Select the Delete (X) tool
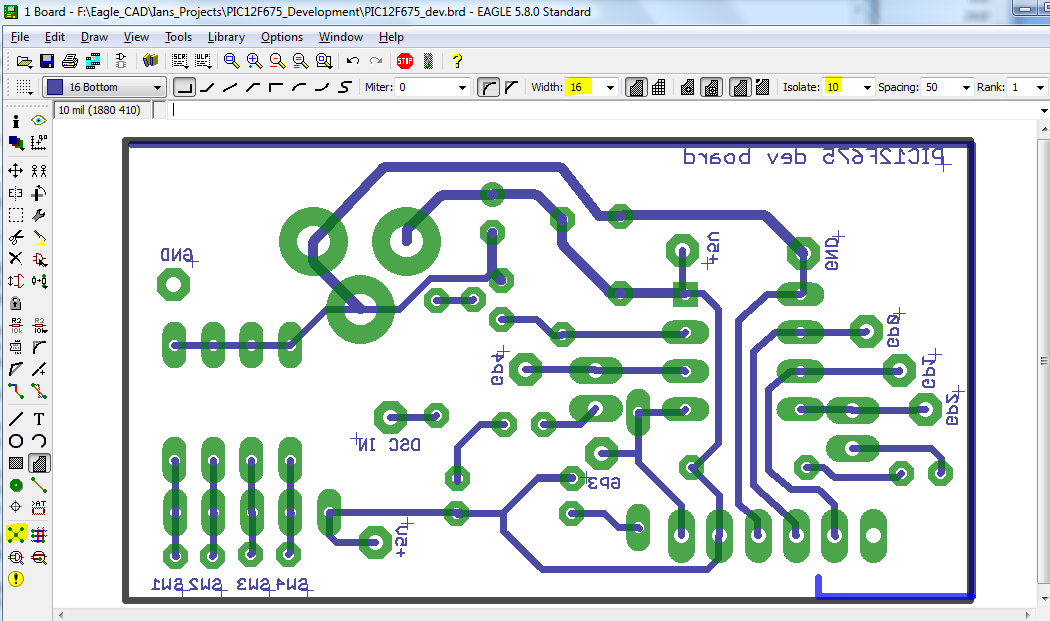Image resolution: width=1050 pixels, height=621 pixels. tap(16, 259)
